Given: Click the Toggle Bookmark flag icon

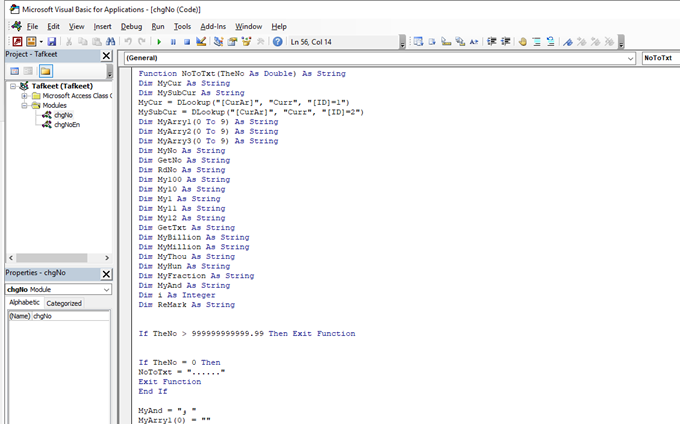Looking at the screenshot, I should [x=568, y=42].
